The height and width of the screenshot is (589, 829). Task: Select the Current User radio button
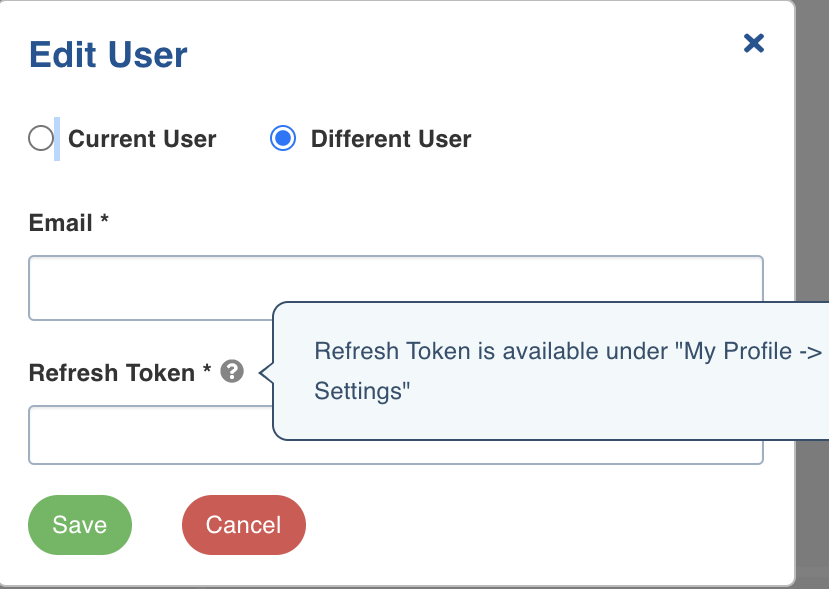tap(41, 139)
